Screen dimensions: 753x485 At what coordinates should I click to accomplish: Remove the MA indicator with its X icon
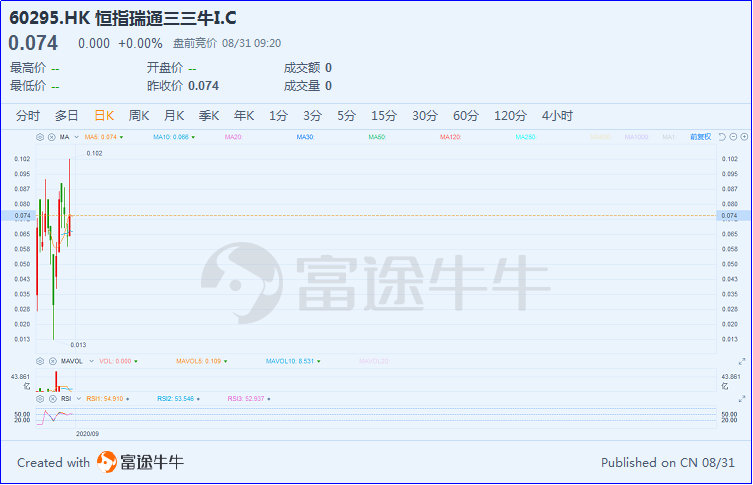(51, 137)
